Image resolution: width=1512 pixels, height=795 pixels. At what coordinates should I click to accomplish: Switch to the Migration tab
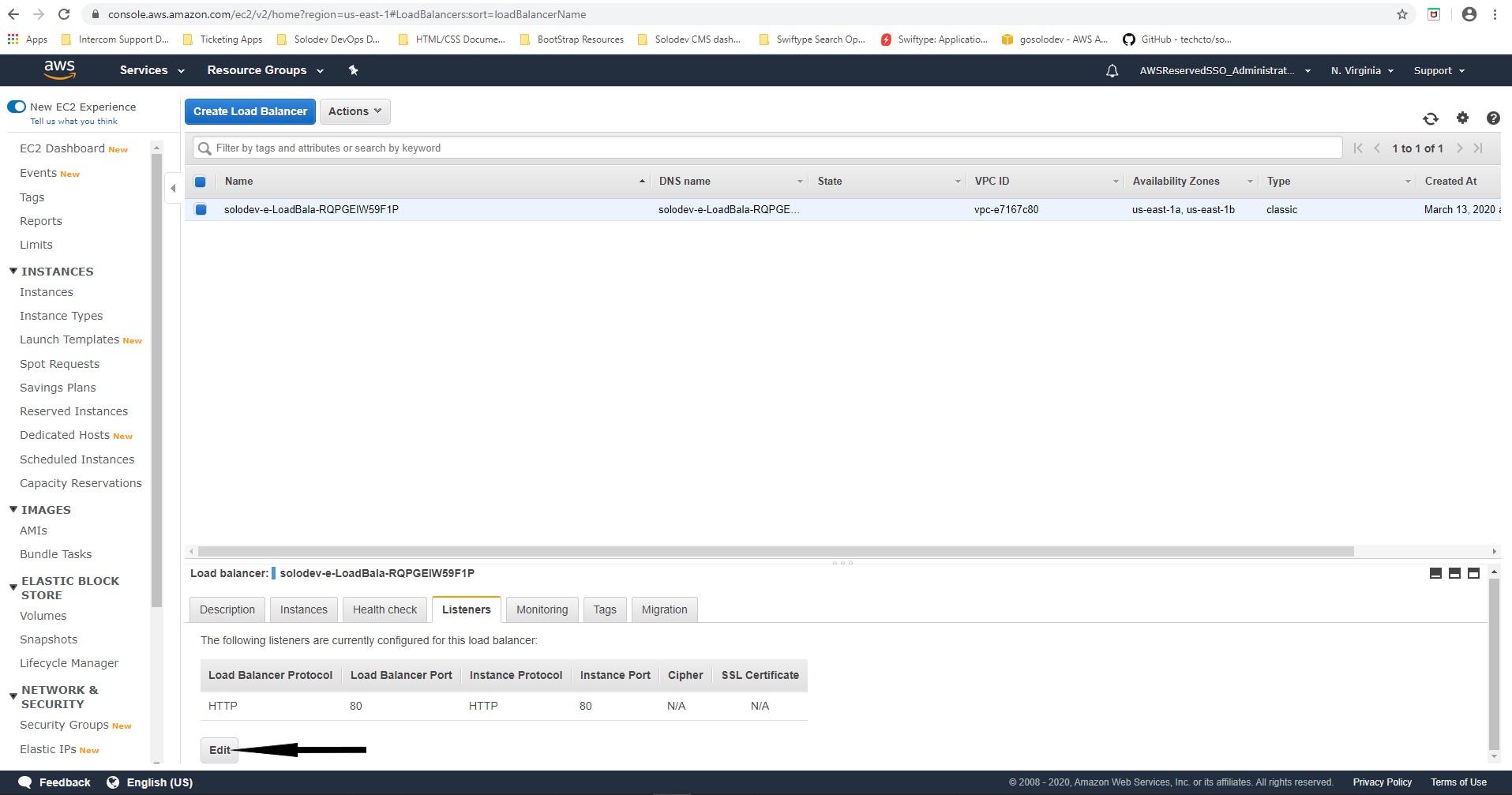click(665, 609)
